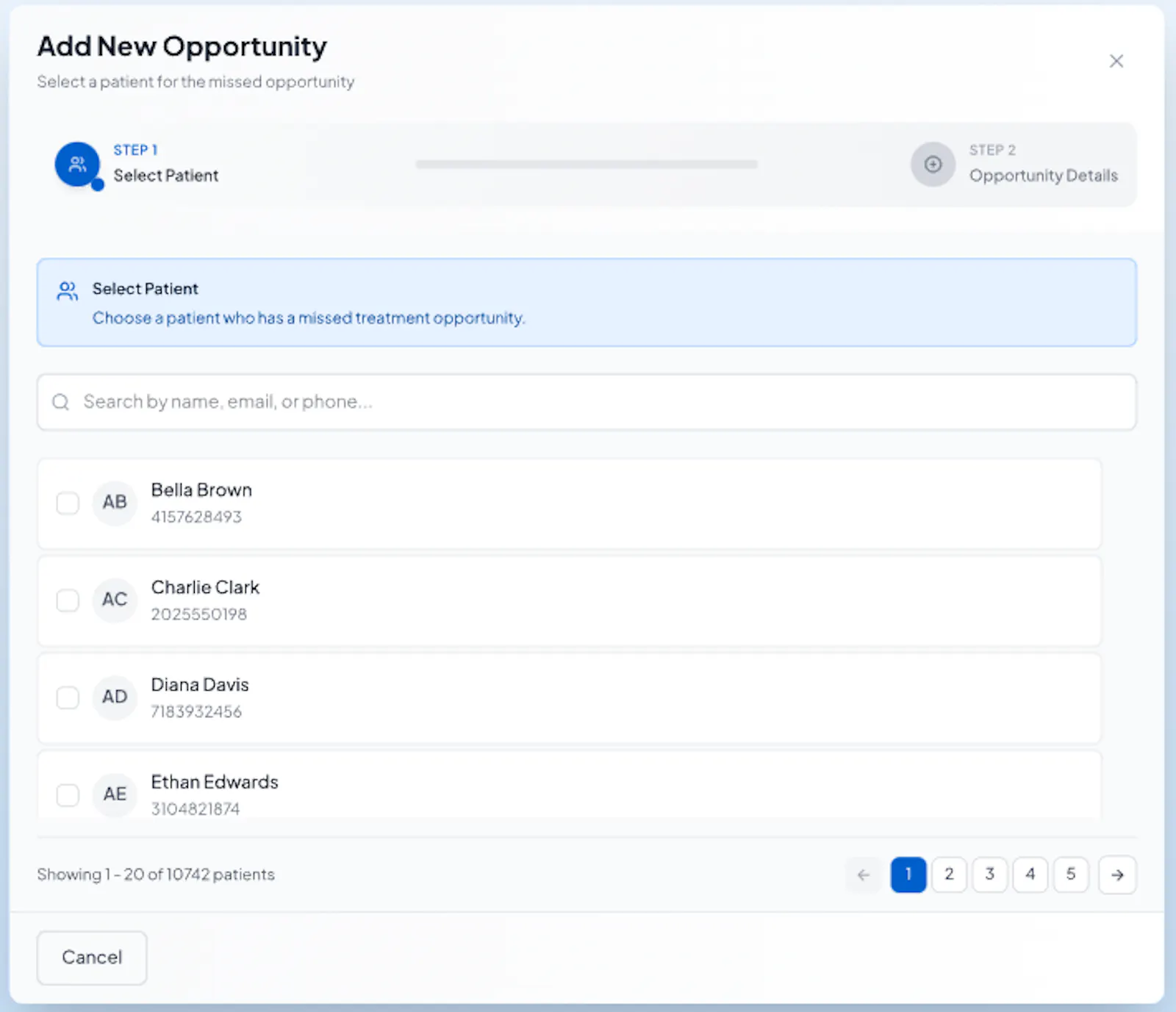
Task: Jump to pagination page 3
Action: 990,875
